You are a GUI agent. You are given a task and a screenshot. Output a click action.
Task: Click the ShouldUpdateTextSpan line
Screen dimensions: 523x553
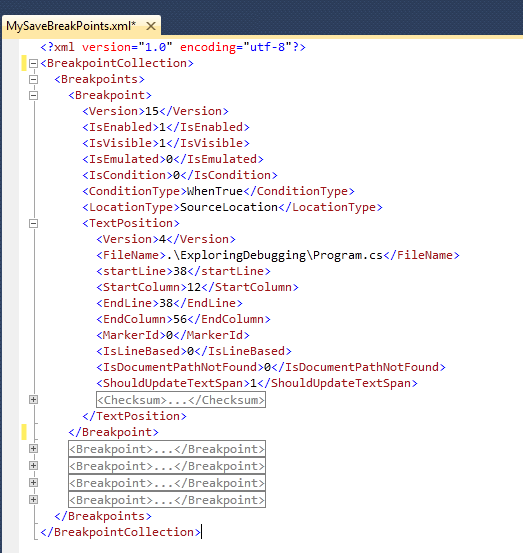click(x=257, y=383)
